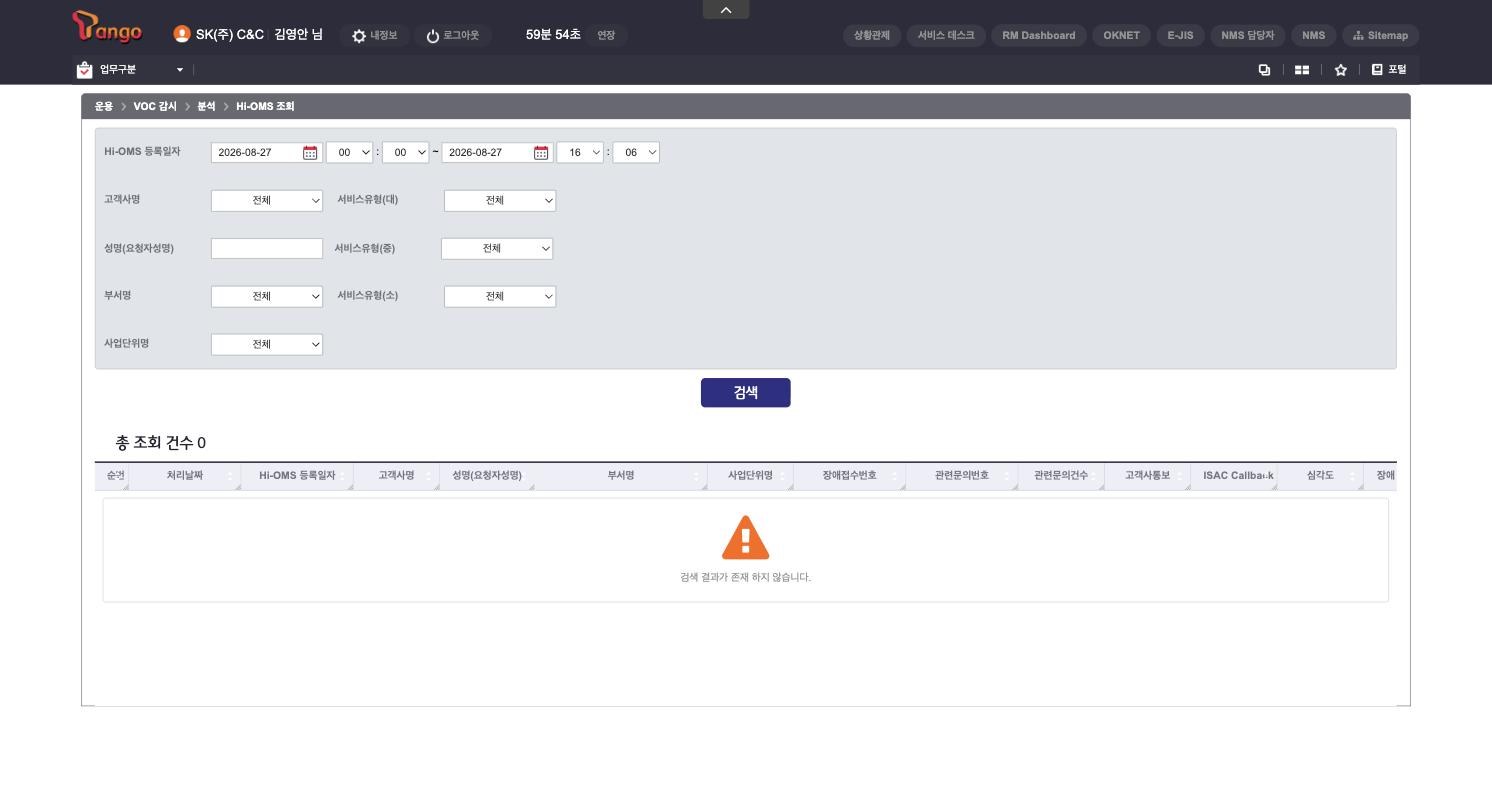Sort by Hi-OMS 등록일자 column header

[x=297, y=476]
